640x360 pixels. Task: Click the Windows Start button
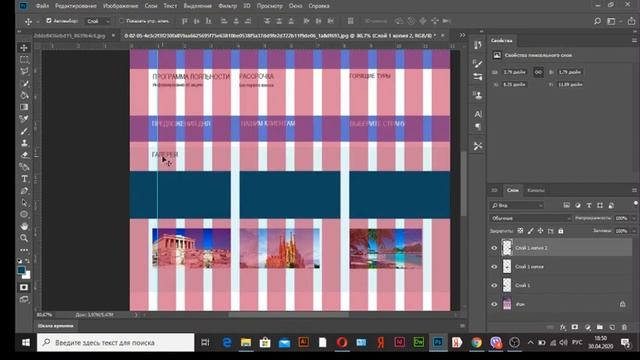(26, 342)
